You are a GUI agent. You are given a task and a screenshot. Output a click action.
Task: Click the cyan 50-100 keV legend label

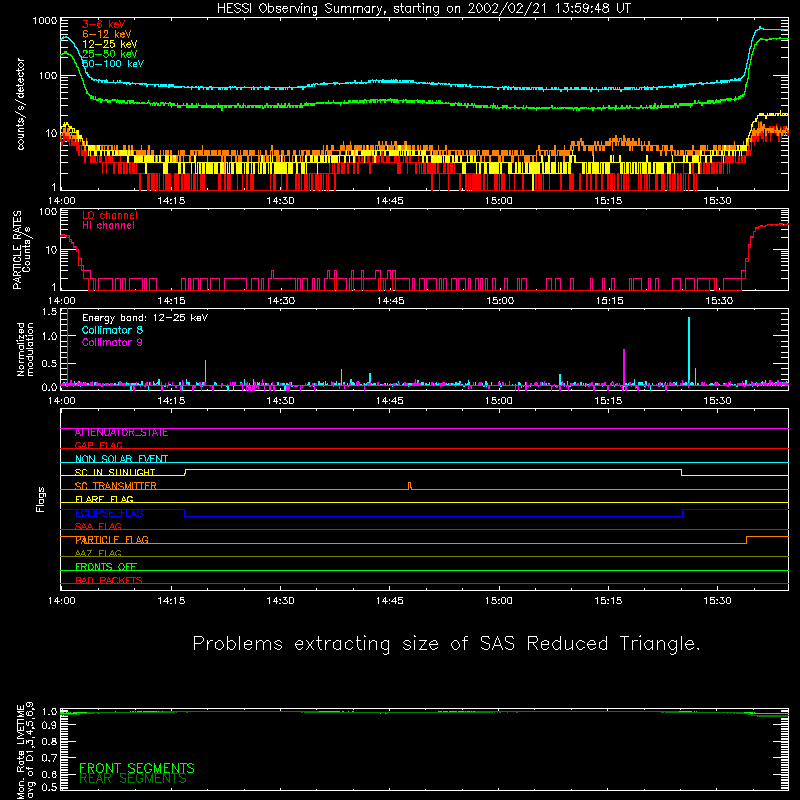pyautogui.click(x=113, y=64)
